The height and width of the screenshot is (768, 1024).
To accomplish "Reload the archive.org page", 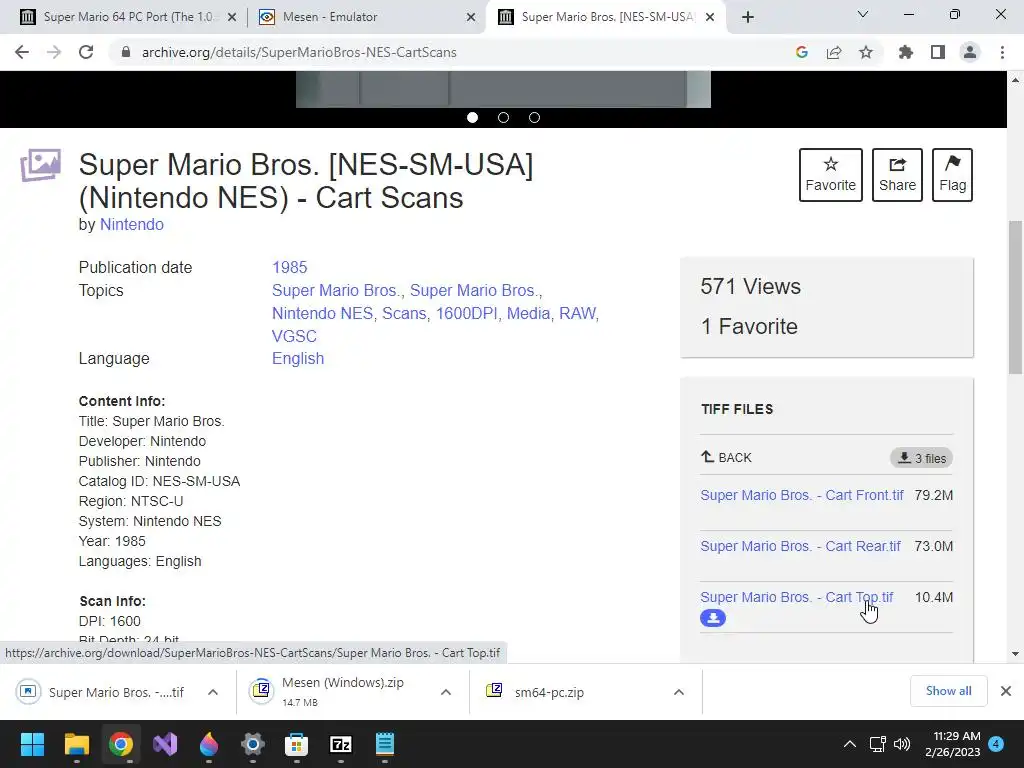I will [x=86, y=52].
